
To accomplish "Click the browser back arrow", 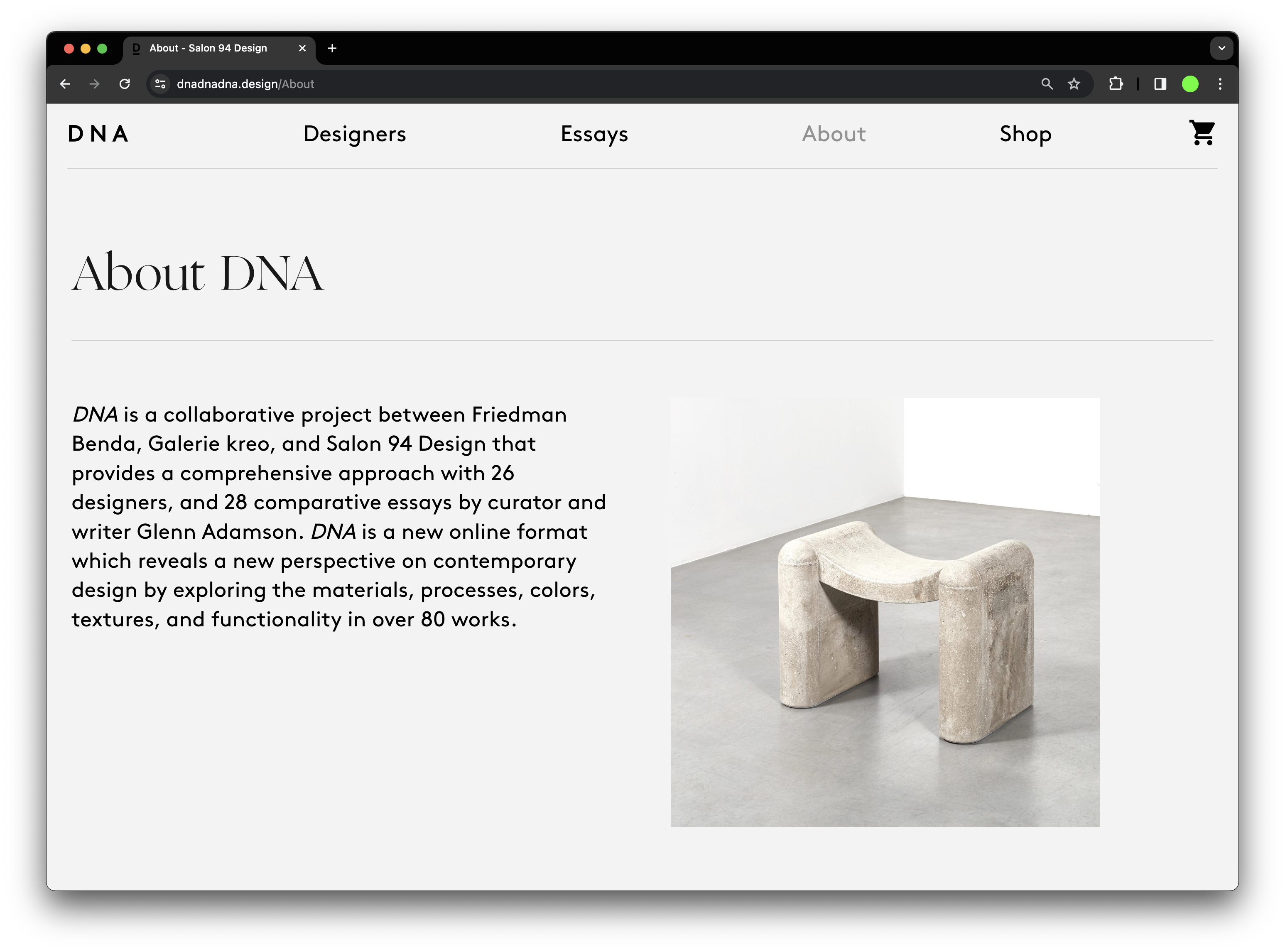I will pos(65,84).
